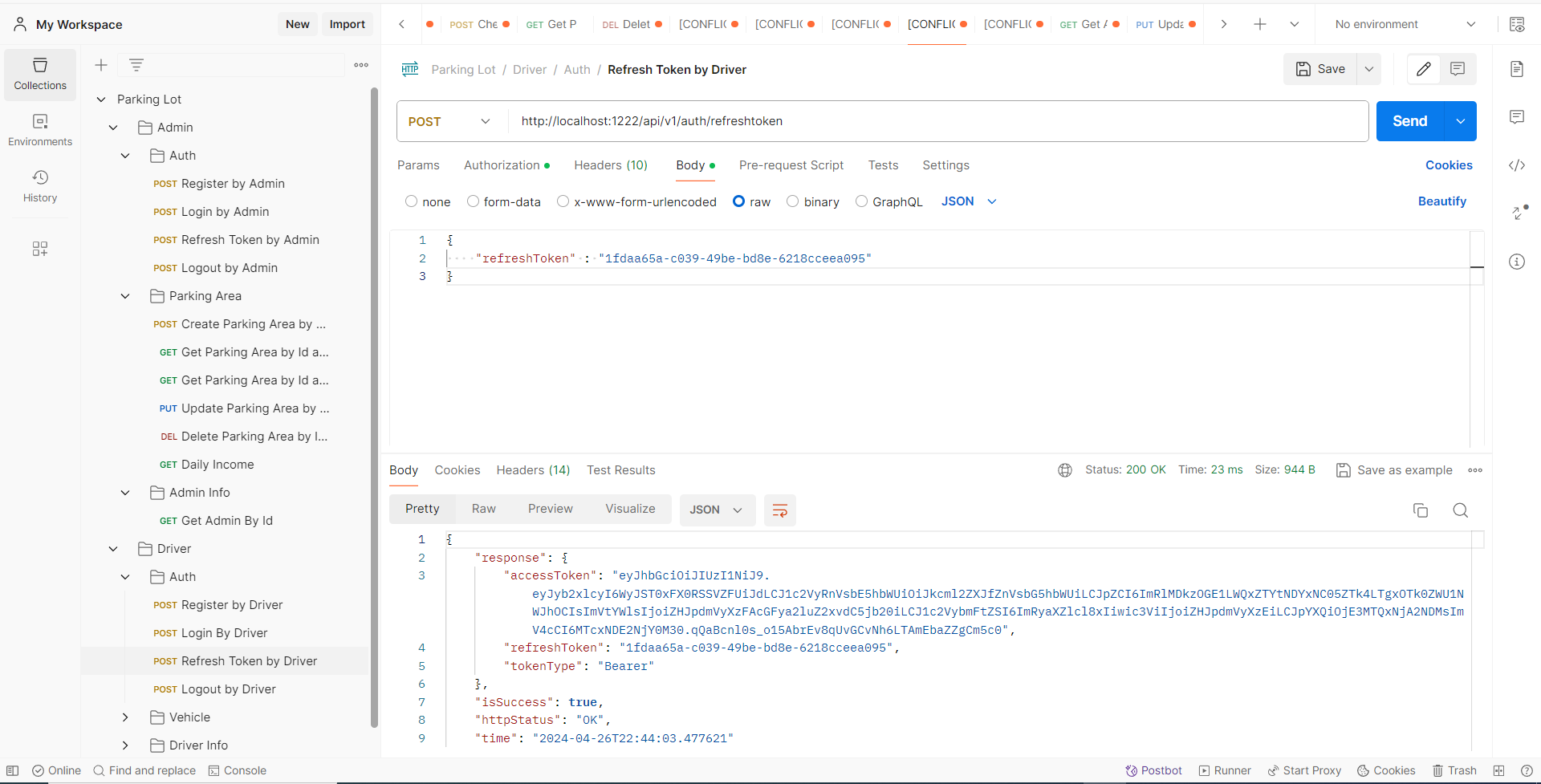Open a new request tab

1260,24
